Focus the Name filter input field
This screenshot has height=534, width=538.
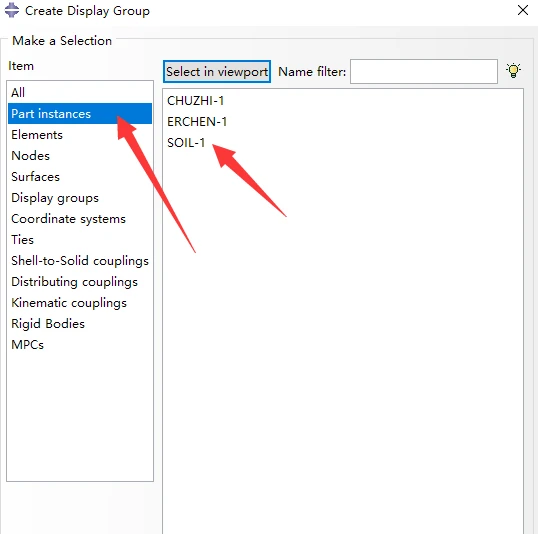424,71
